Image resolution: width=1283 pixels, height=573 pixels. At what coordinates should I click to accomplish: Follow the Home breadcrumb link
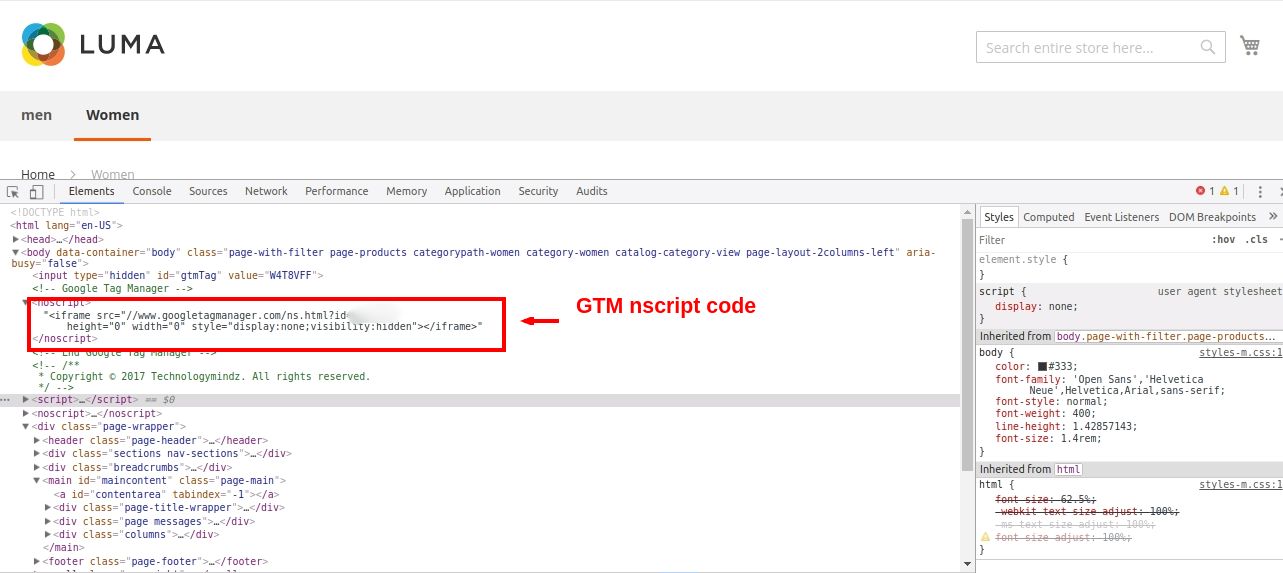tap(38, 174)
